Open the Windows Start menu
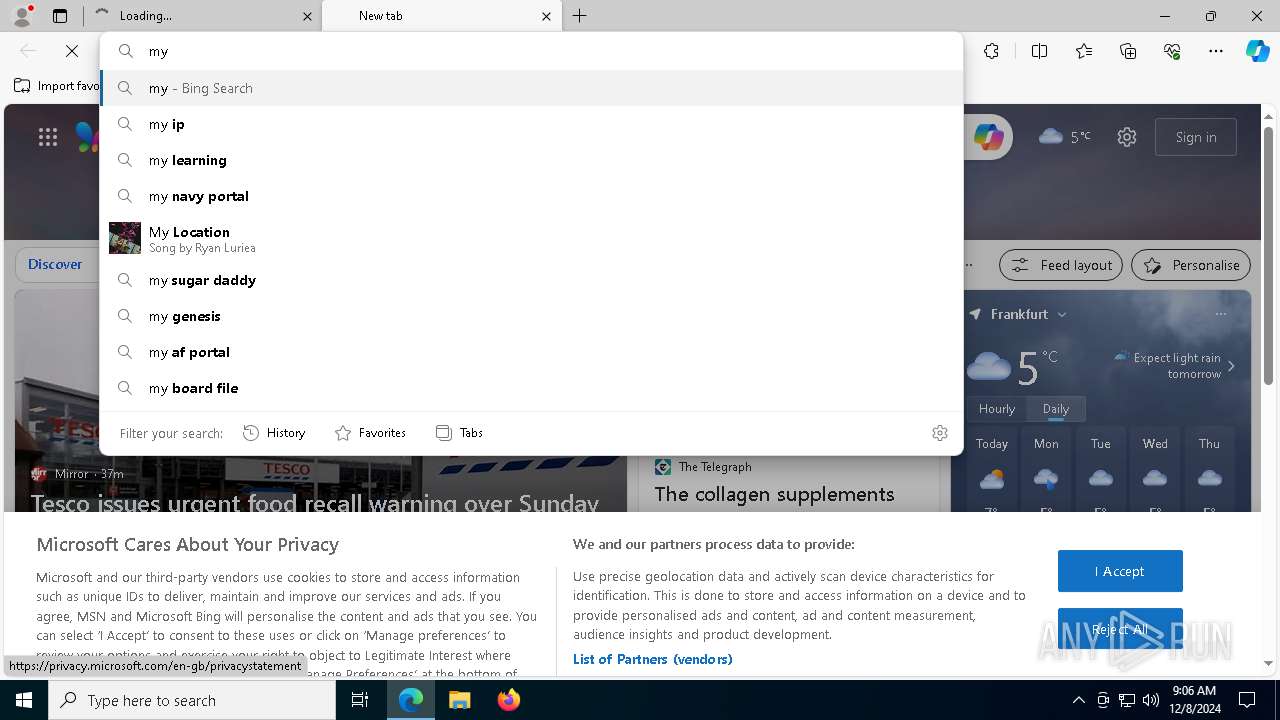The width and height of the screenshot is (1280, 720). point(24,700)
